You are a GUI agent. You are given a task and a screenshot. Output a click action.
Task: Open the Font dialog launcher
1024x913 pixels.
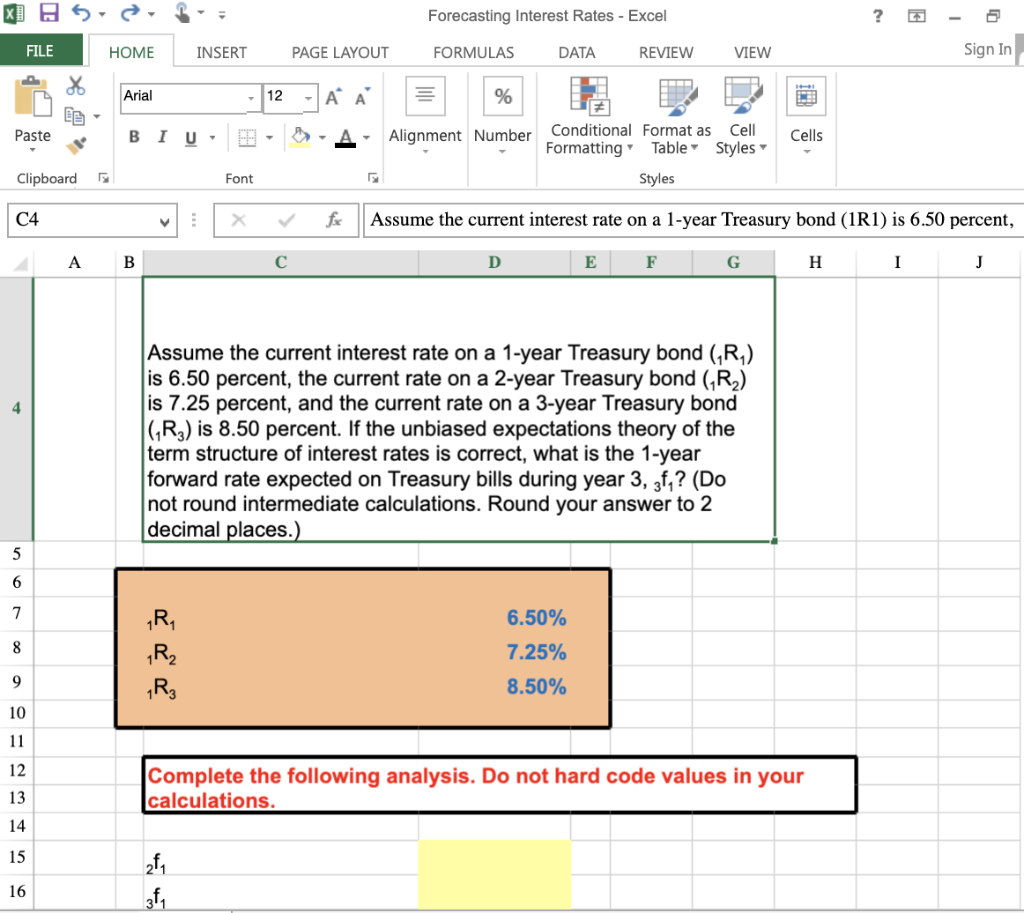click(x=373, y=178)
